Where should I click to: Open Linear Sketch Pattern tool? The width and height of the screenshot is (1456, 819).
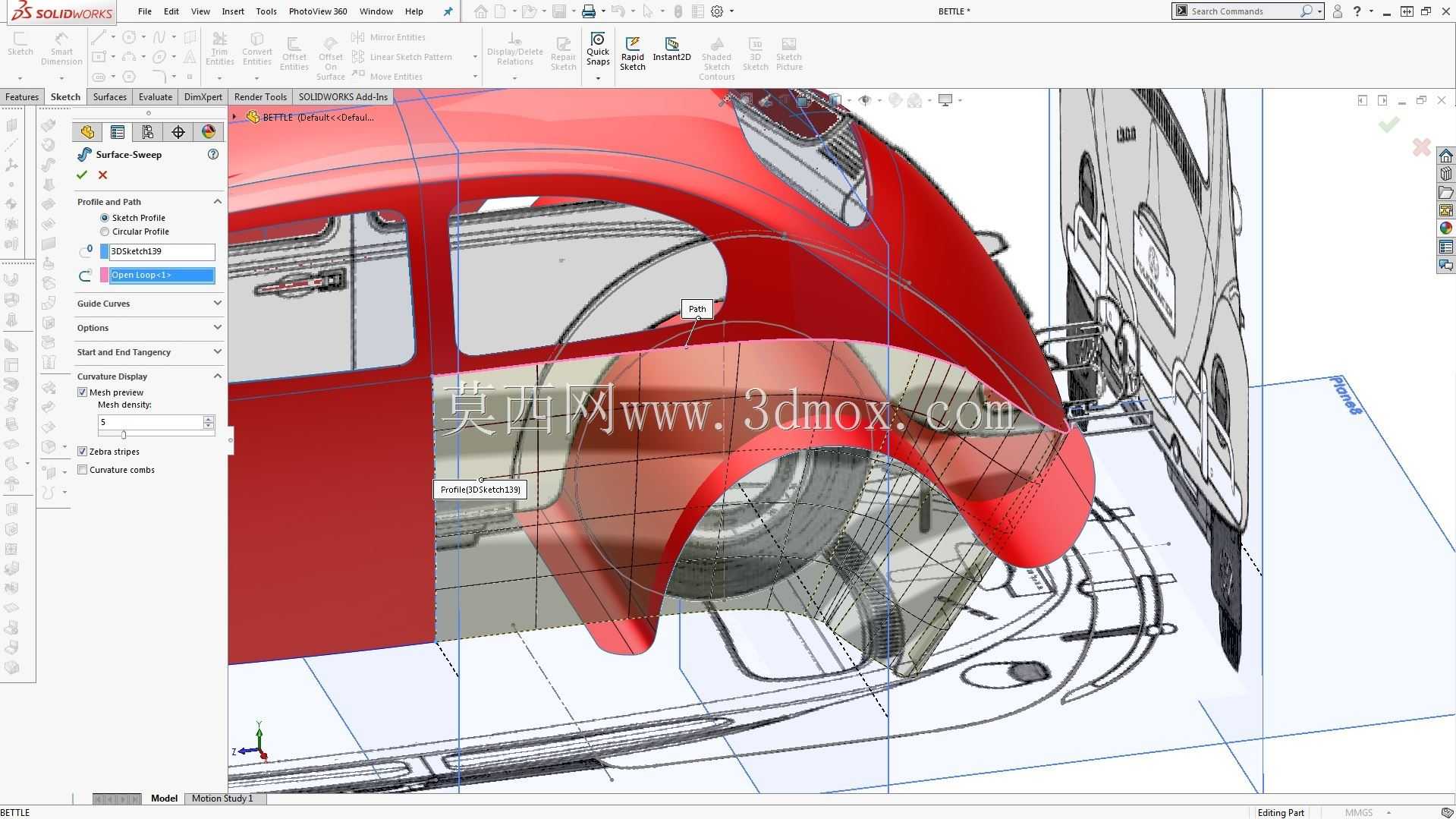tap(403, 57)
